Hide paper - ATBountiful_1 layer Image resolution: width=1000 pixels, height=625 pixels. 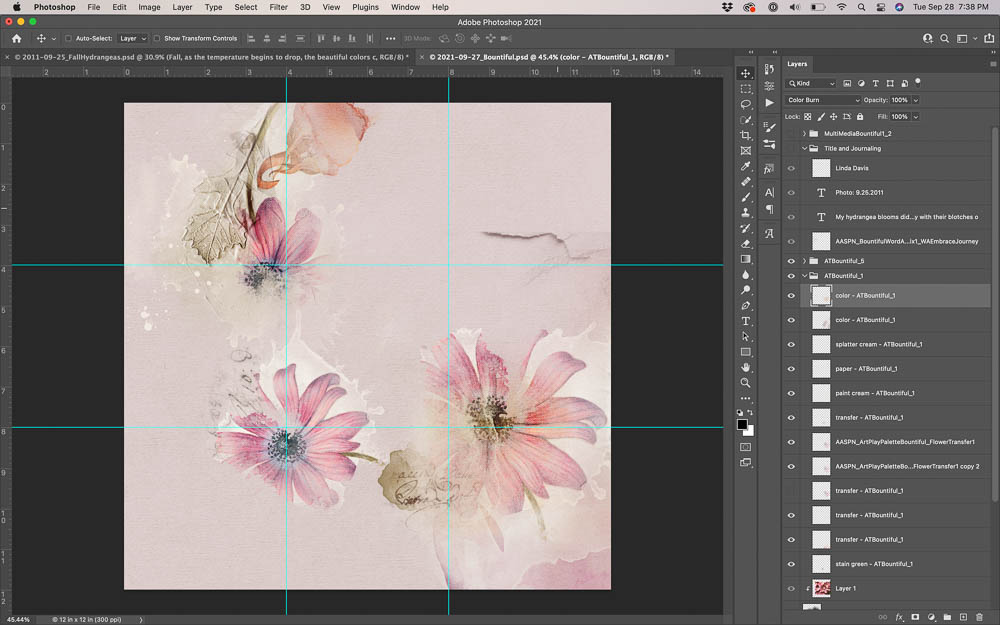(x=791, y=369)
